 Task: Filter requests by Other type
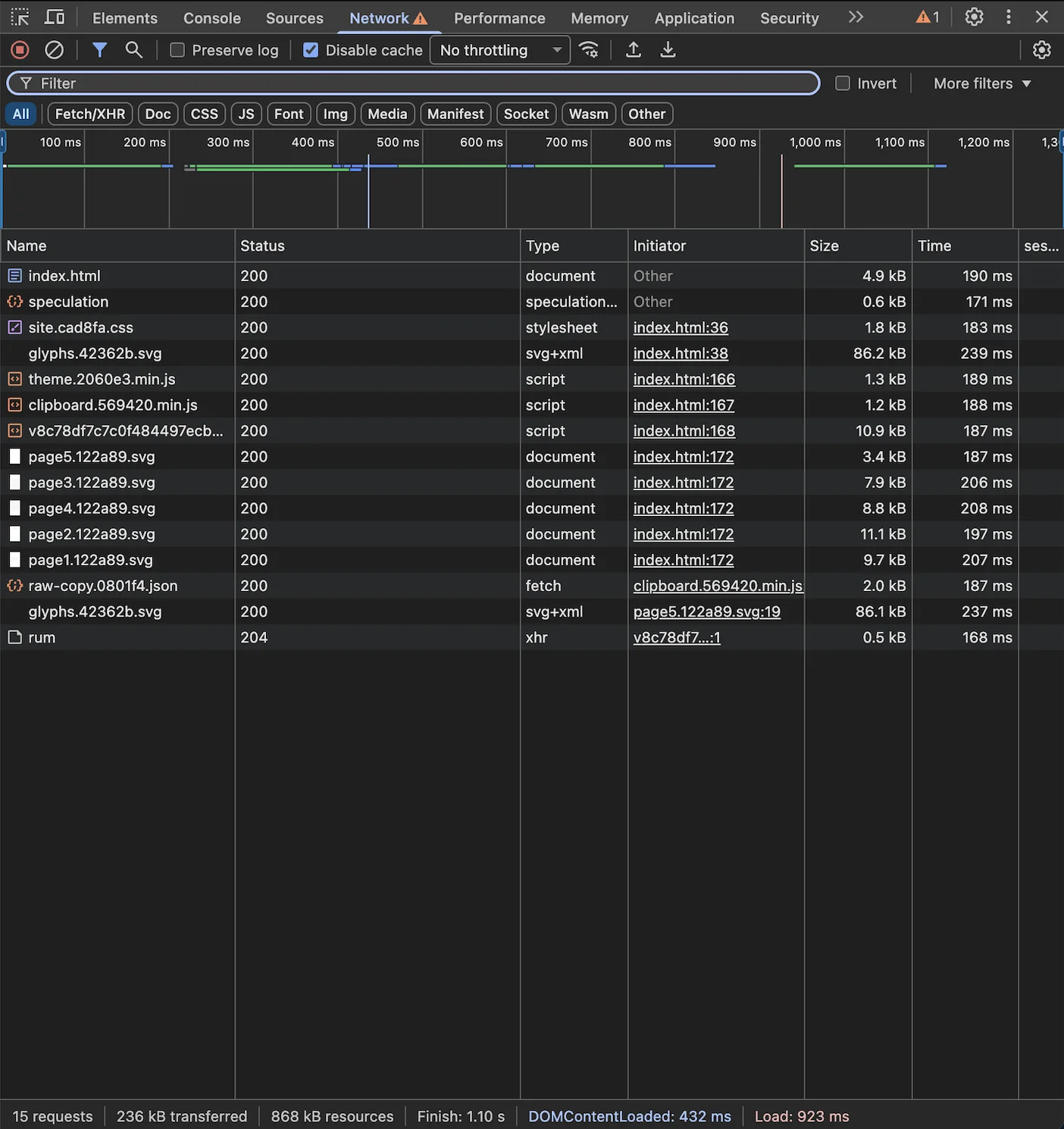pos(646,114)
